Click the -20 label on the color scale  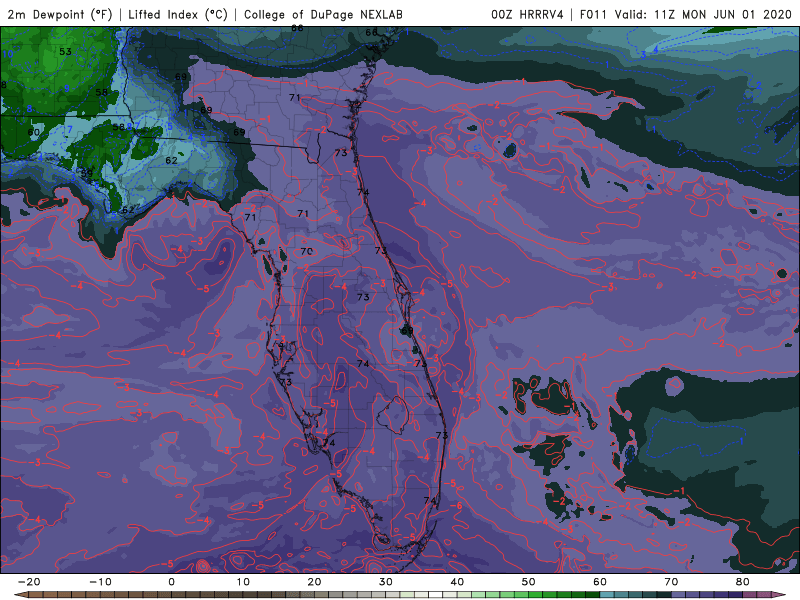29,582
